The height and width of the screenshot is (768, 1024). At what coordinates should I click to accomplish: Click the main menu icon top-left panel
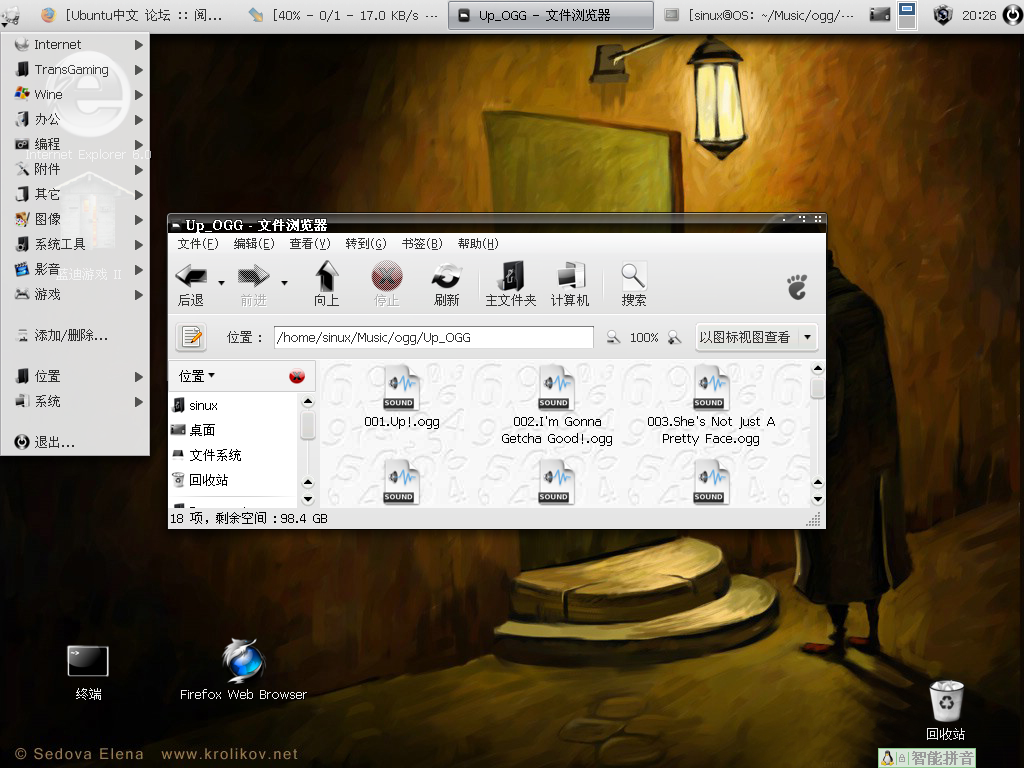point(11,16)
